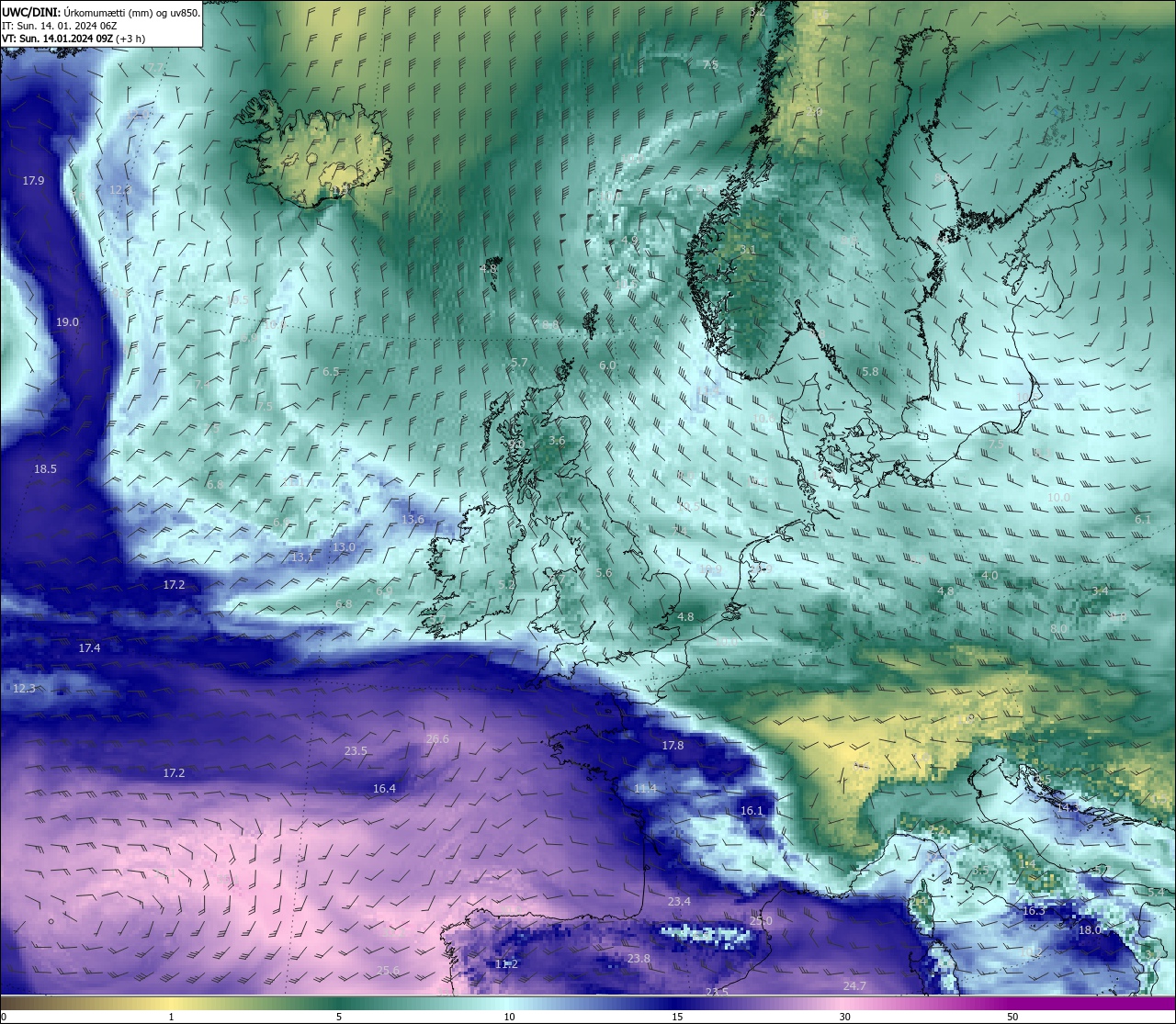
Task: Click the color scale label 0
Action: (4, 1017)
